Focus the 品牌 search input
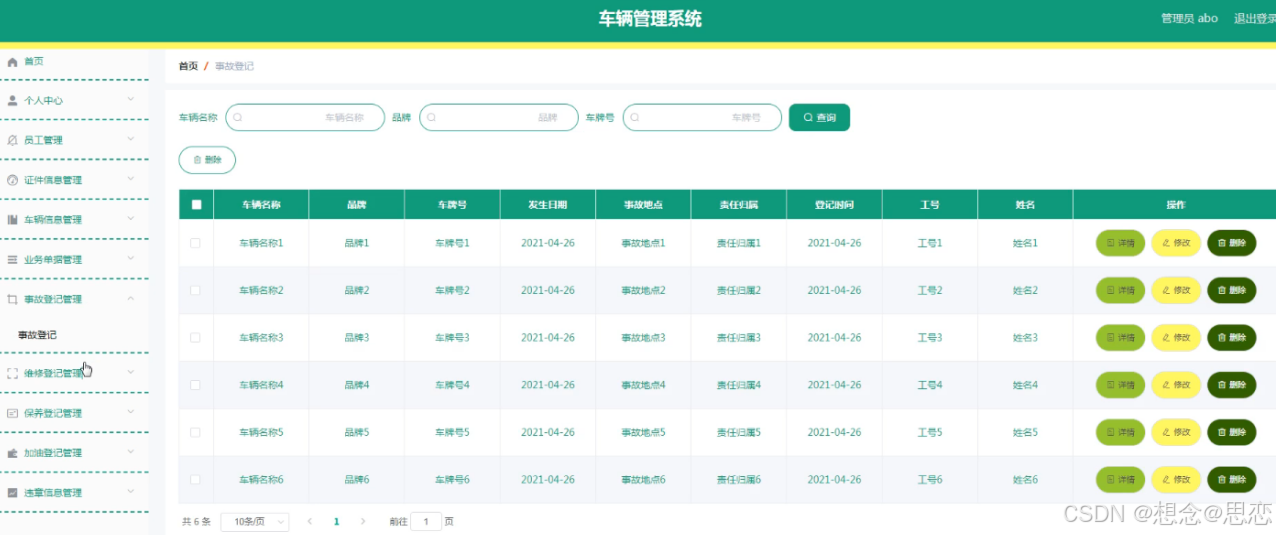The width and height of the screenshot is (1276, 535). 498,118
